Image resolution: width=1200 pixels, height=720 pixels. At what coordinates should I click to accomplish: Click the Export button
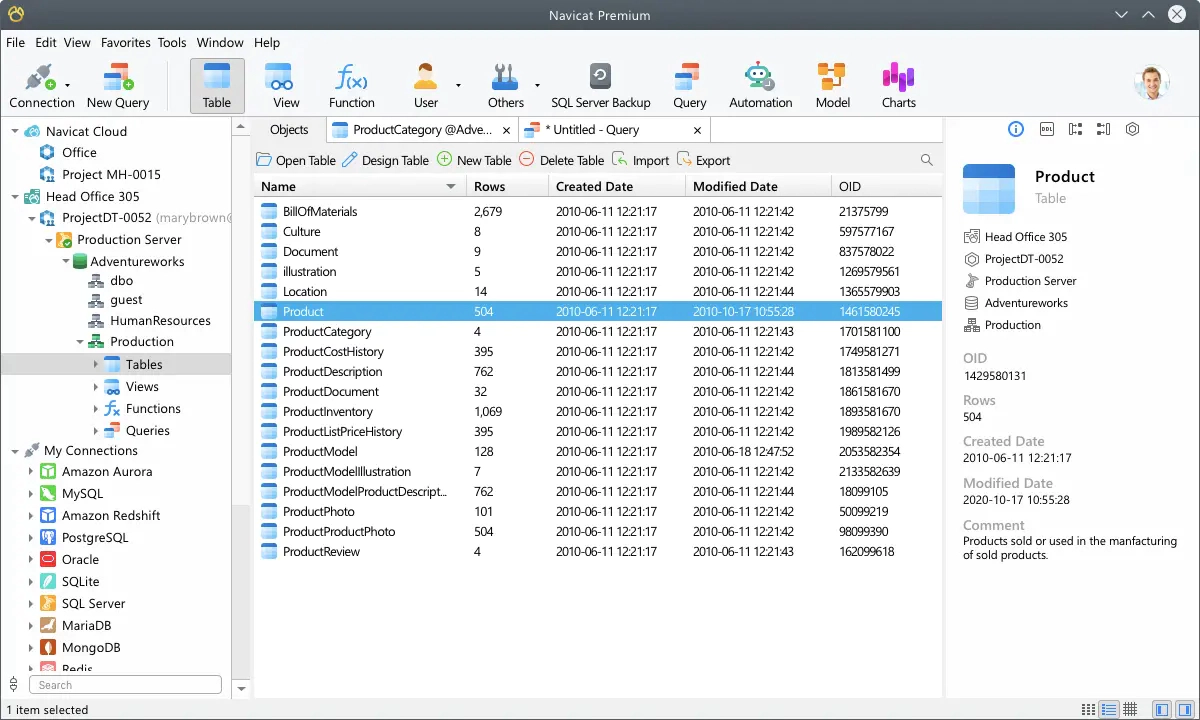click(704, 160)
